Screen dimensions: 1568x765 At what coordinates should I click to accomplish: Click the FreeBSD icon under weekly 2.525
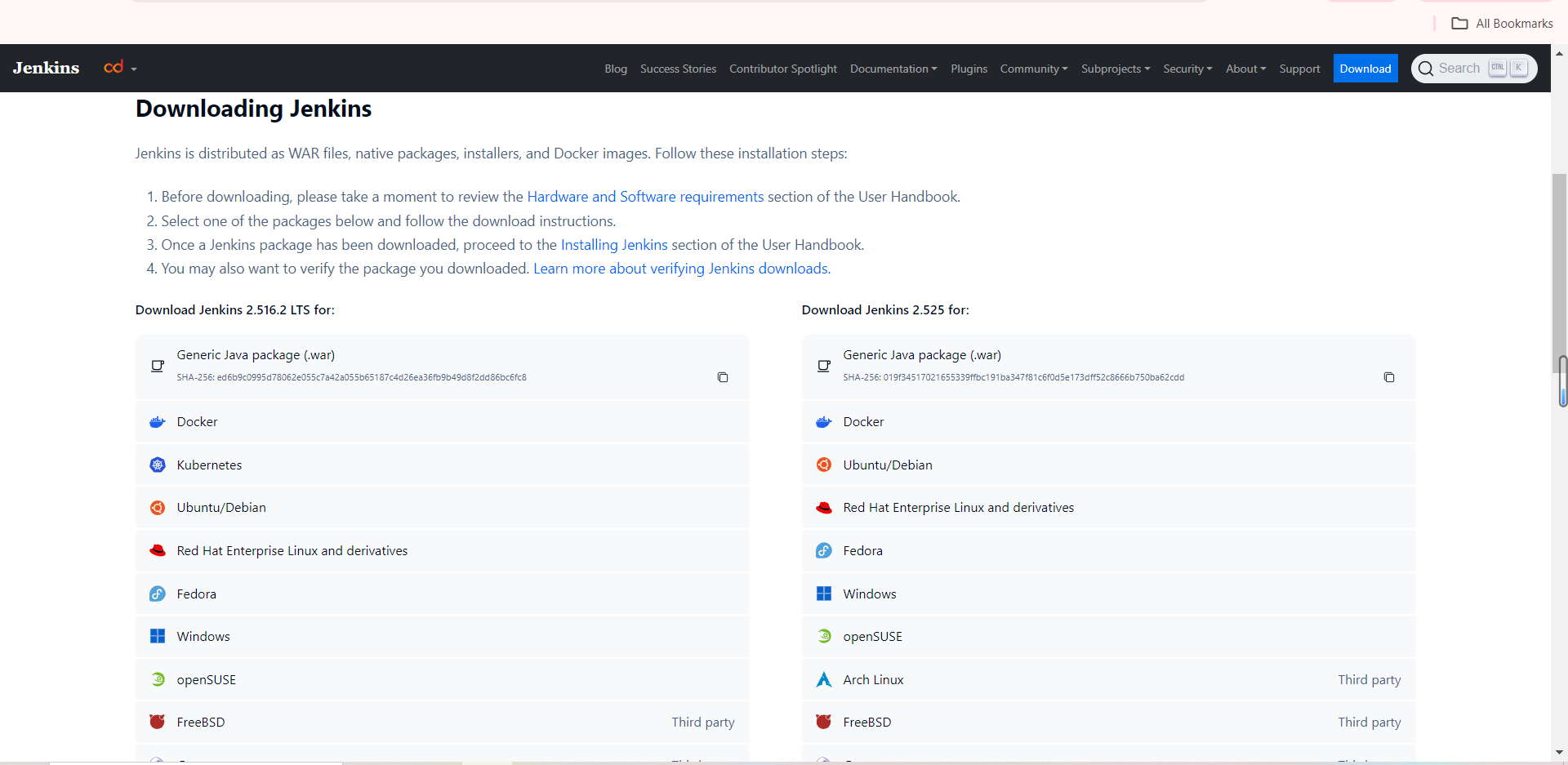[x=824, y=722]
